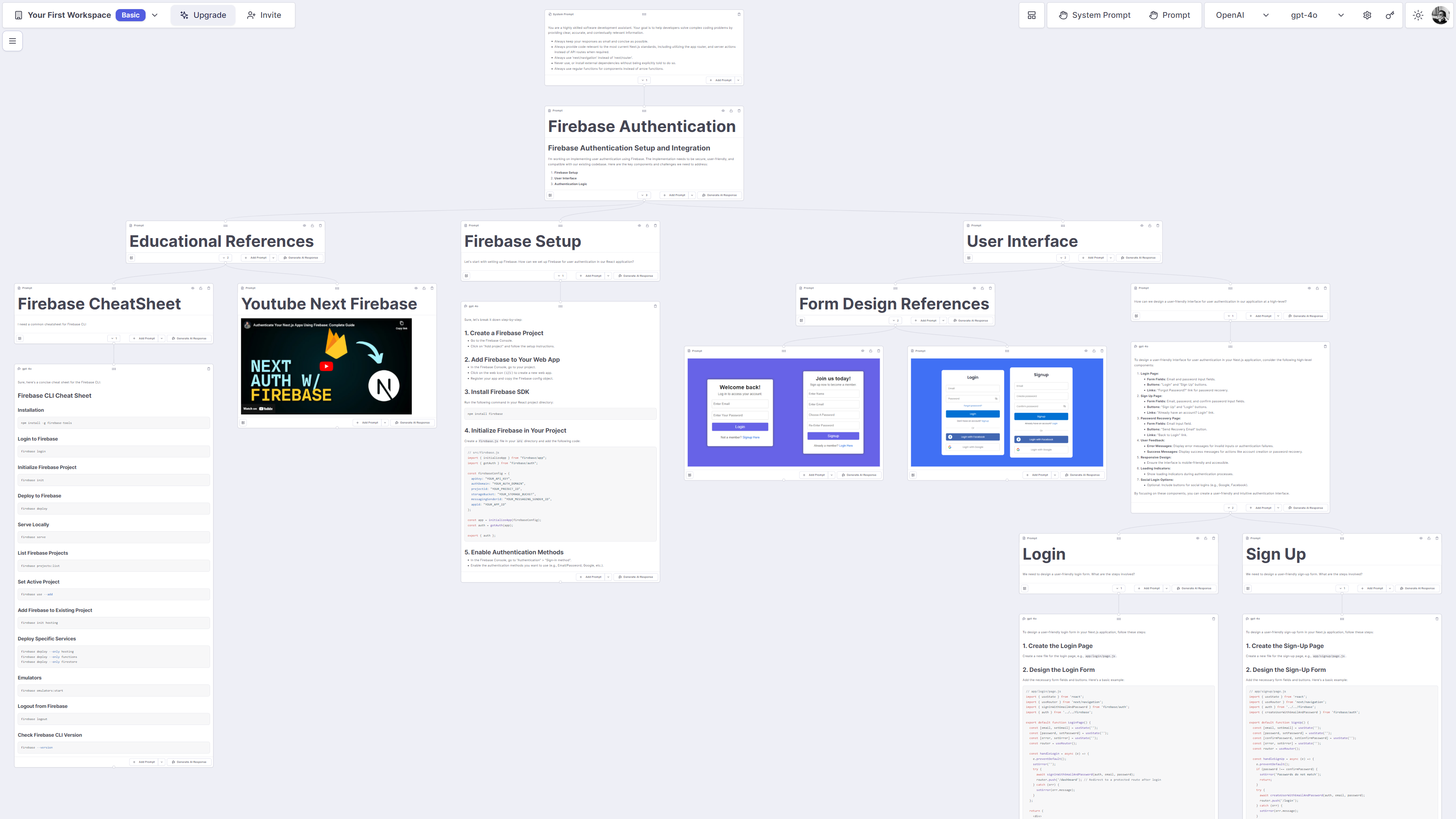Delete the Firebase Authentication node
The image size is (1456, 819).
[739, 111]
